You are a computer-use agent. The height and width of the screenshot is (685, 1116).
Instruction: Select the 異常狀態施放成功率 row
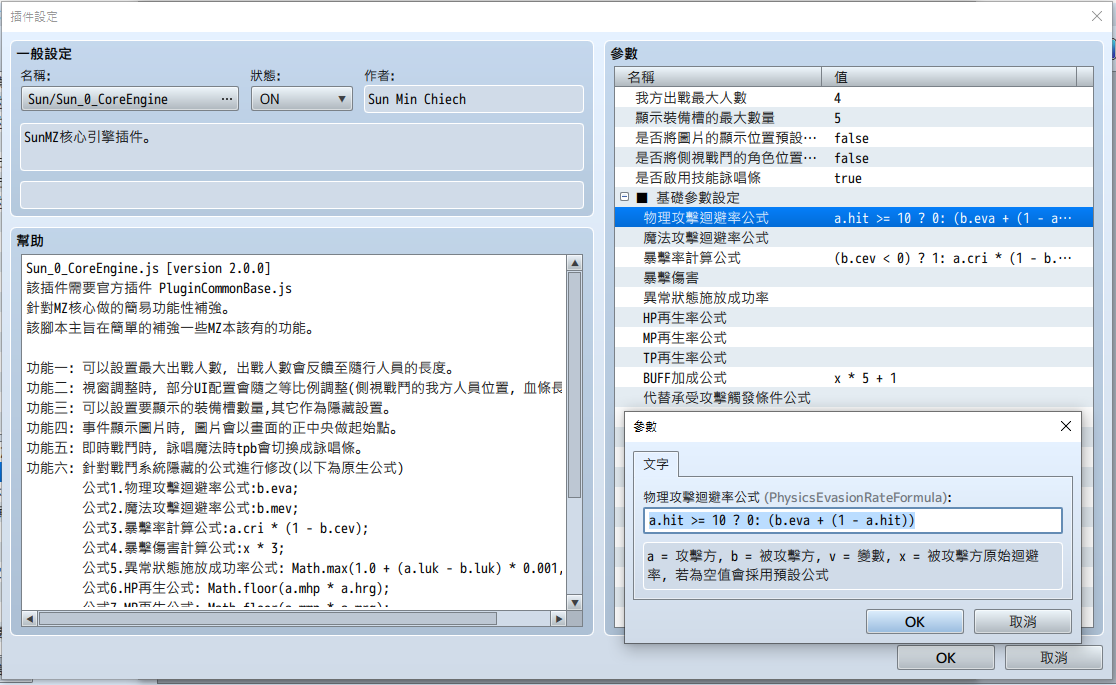pos(853,298)
